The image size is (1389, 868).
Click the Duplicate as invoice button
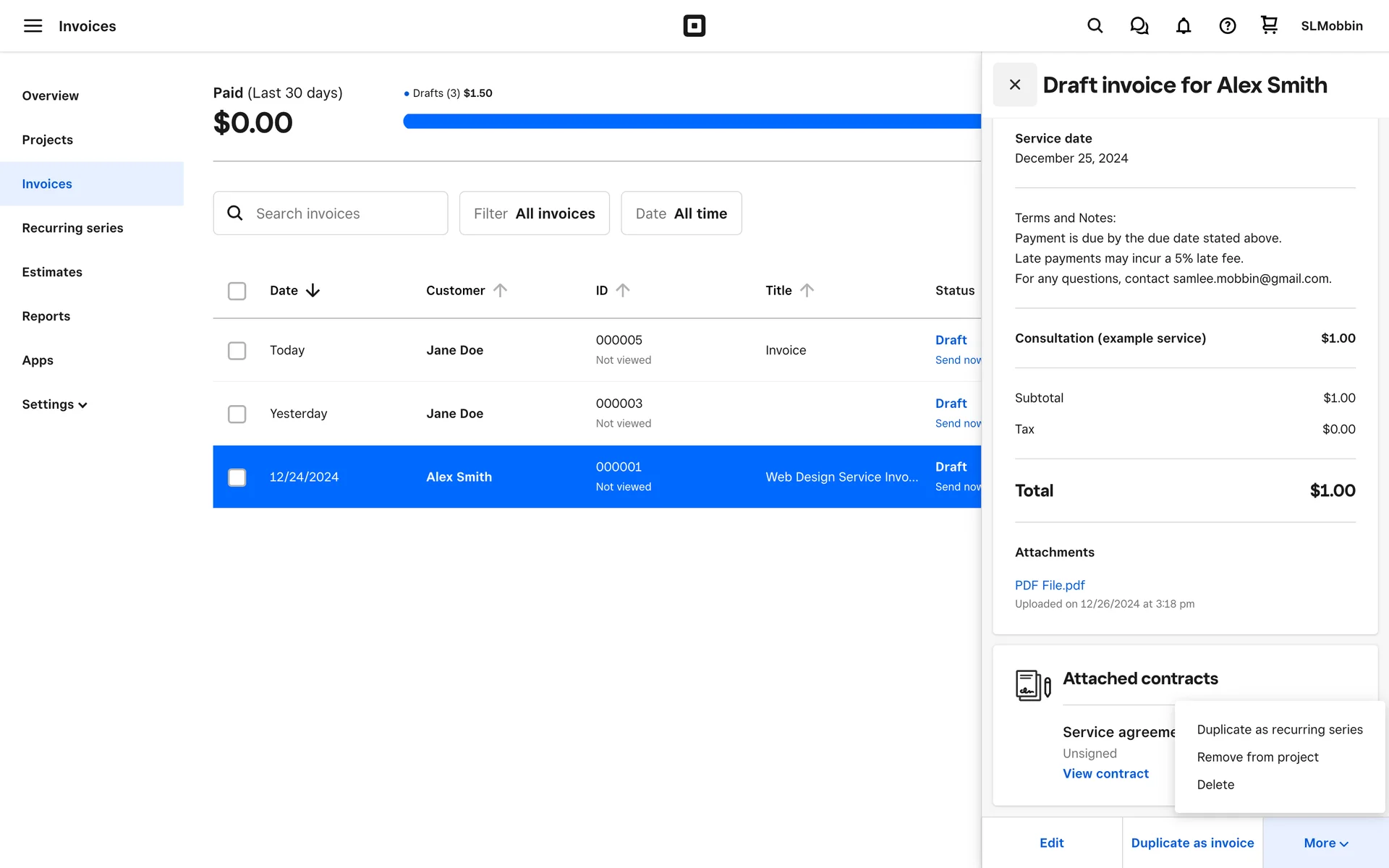click(1192, 843)
